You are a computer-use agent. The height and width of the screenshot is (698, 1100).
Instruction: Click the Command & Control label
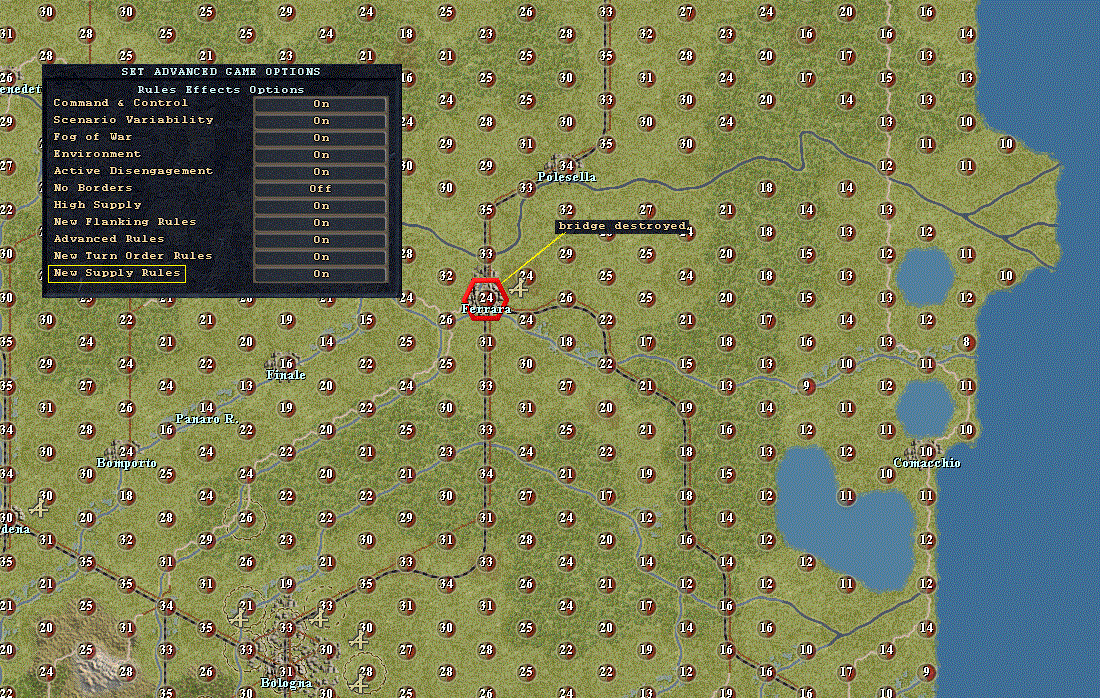(x=121, y=102)
